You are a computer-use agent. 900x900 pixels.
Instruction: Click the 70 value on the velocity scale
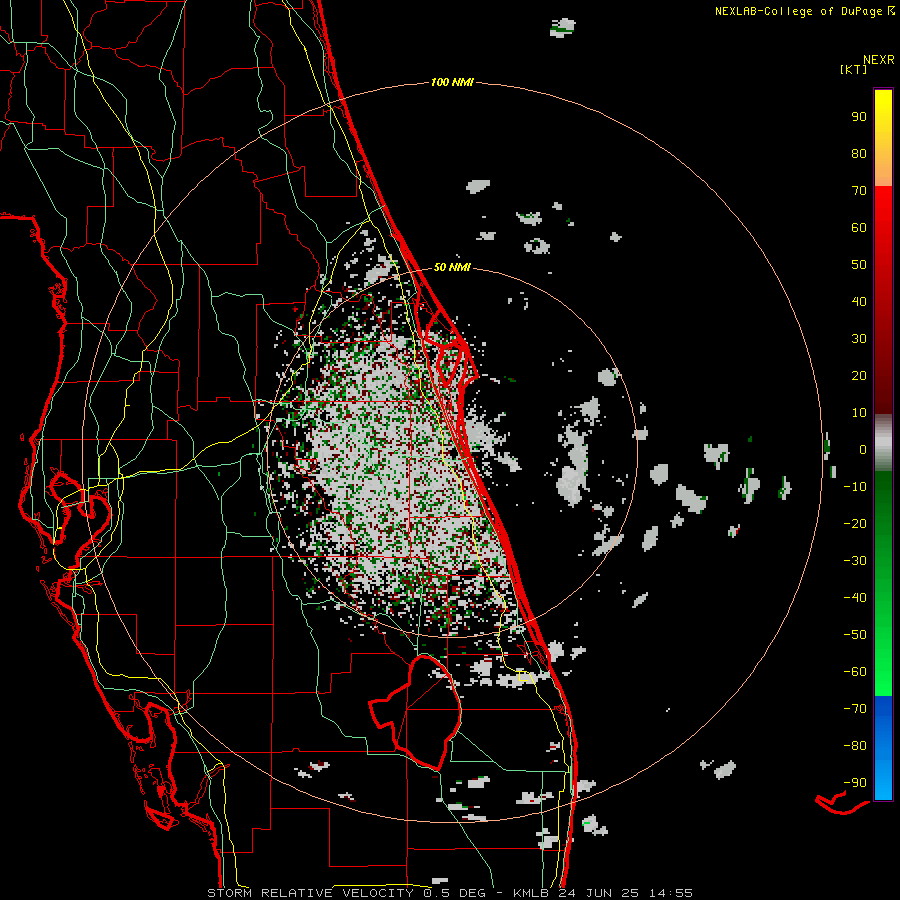tap(859, 191)
